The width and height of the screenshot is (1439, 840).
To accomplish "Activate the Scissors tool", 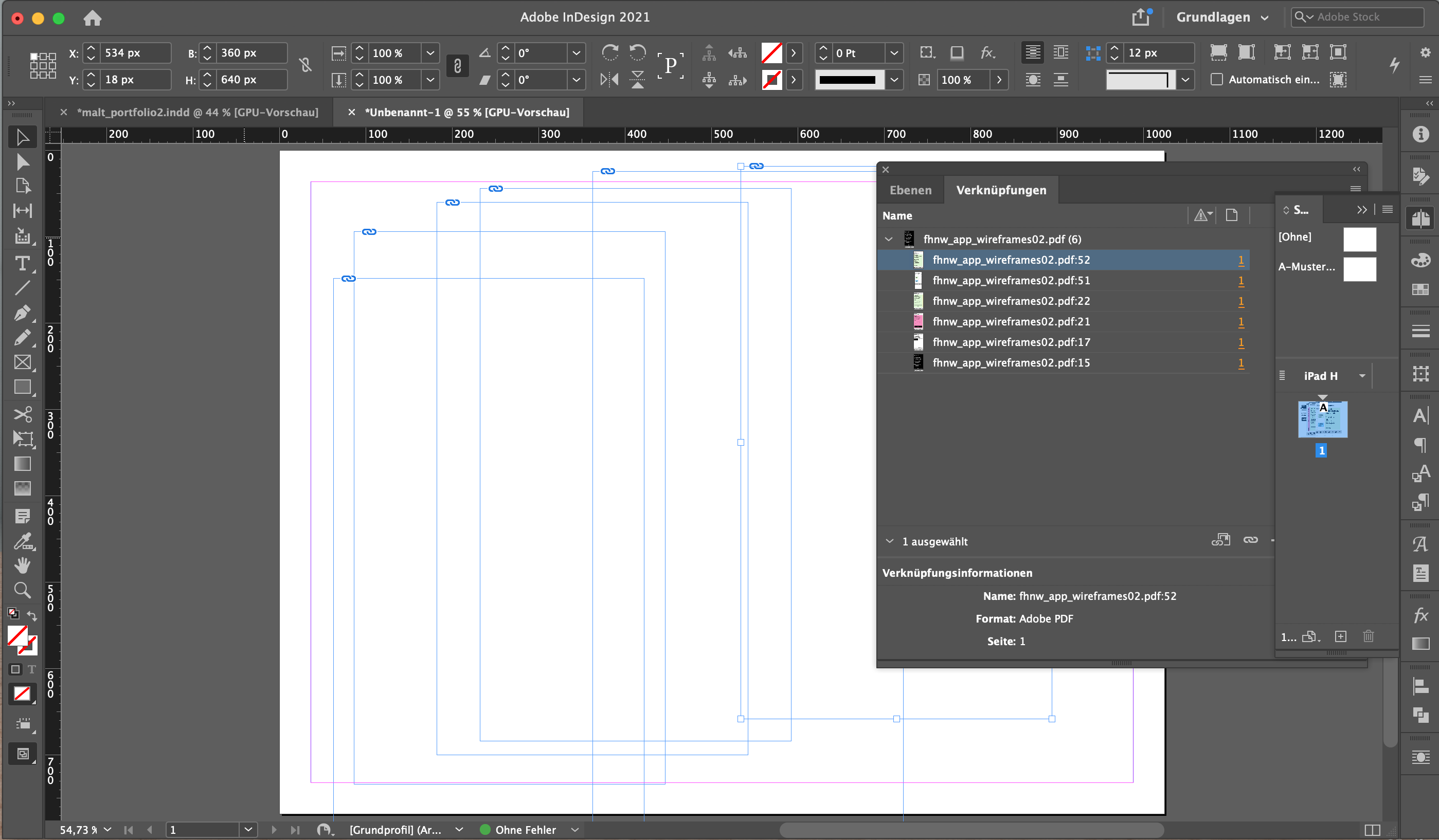I will [x=23, y=414].
